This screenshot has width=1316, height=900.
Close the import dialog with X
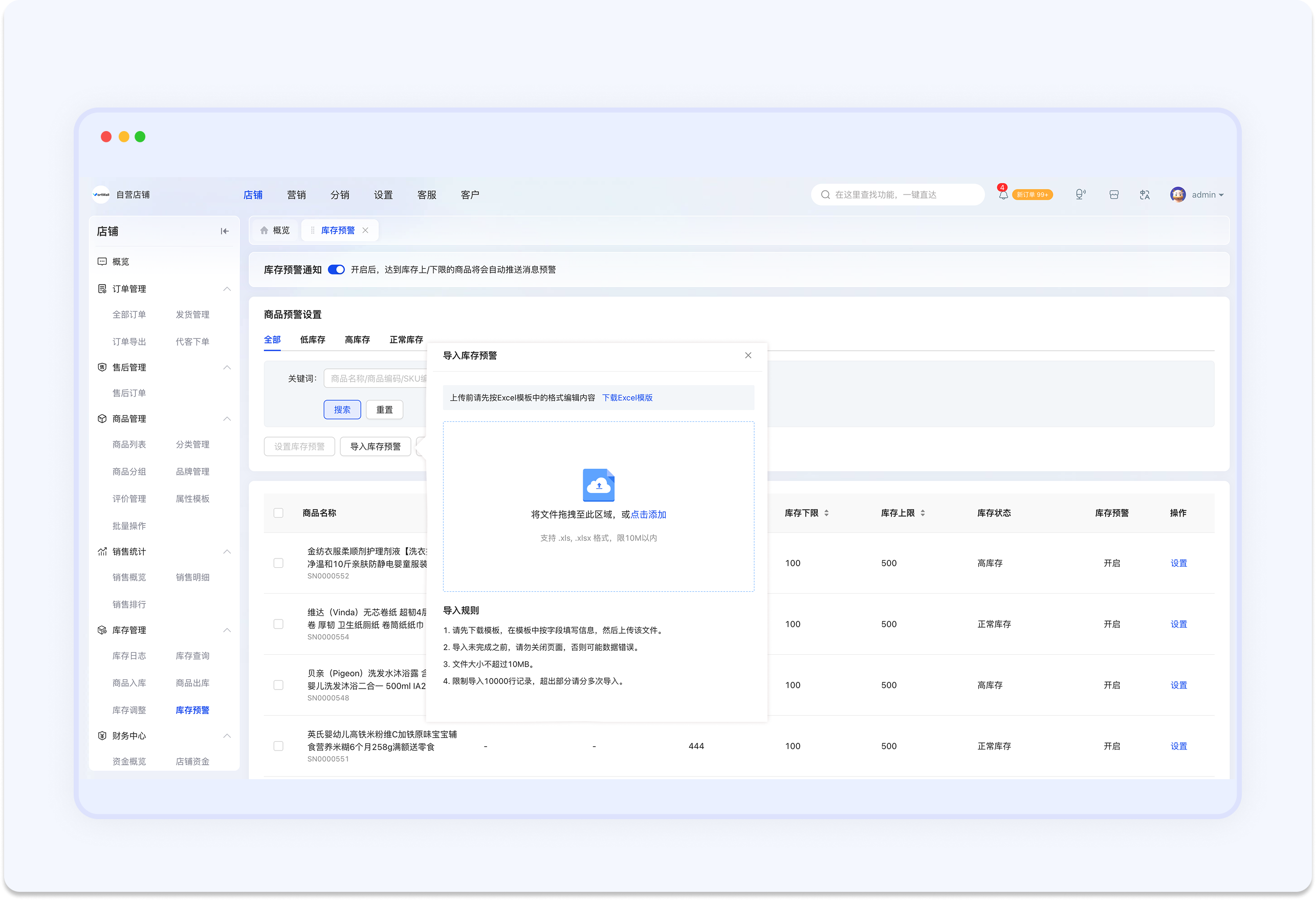(748, 355)
